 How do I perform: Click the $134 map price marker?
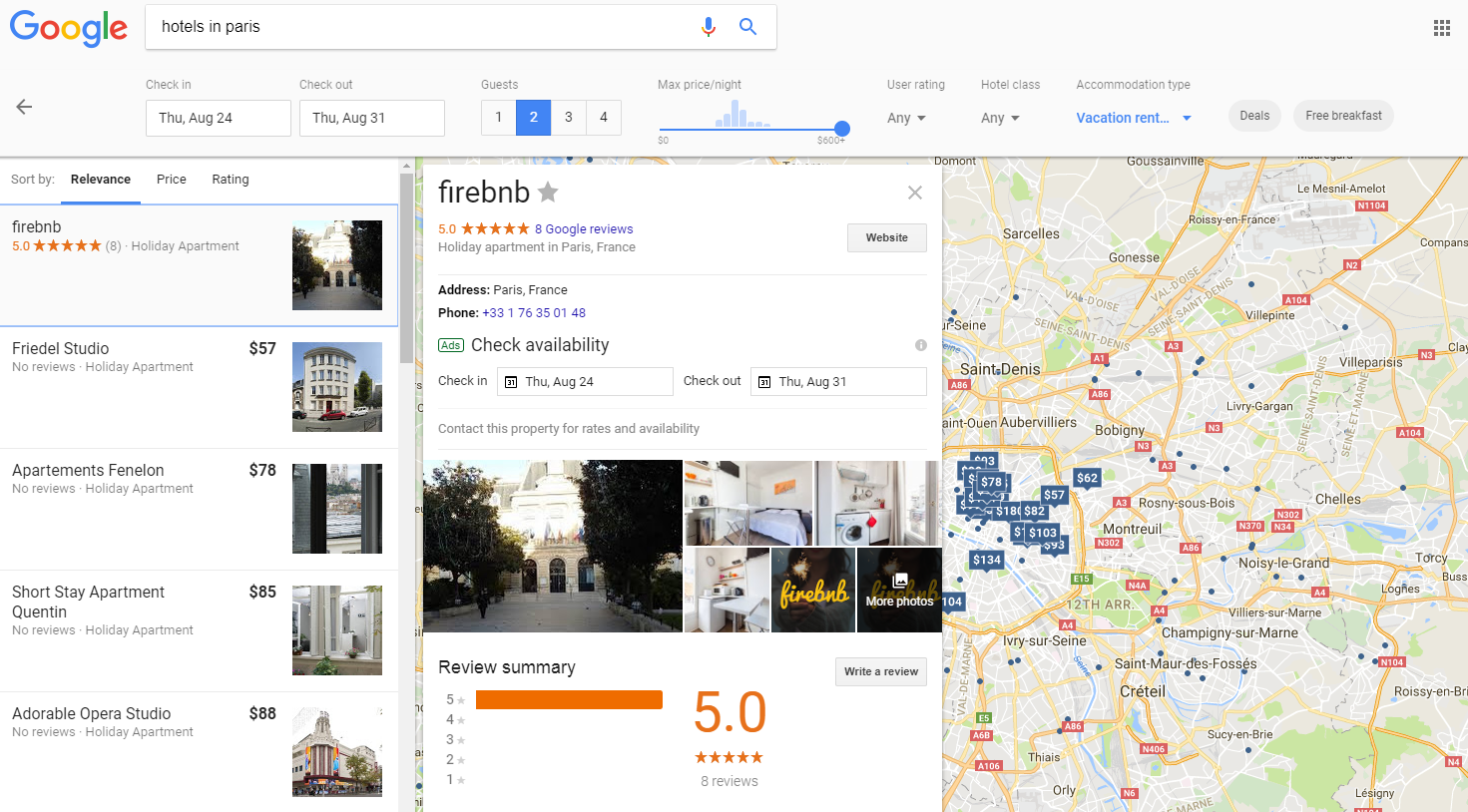click(986, 560)
